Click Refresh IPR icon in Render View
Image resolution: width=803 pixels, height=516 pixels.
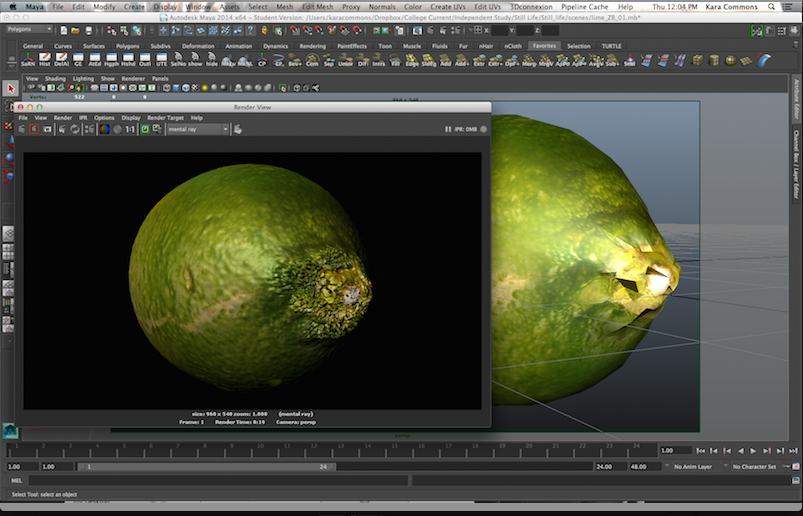pos(75,129)
